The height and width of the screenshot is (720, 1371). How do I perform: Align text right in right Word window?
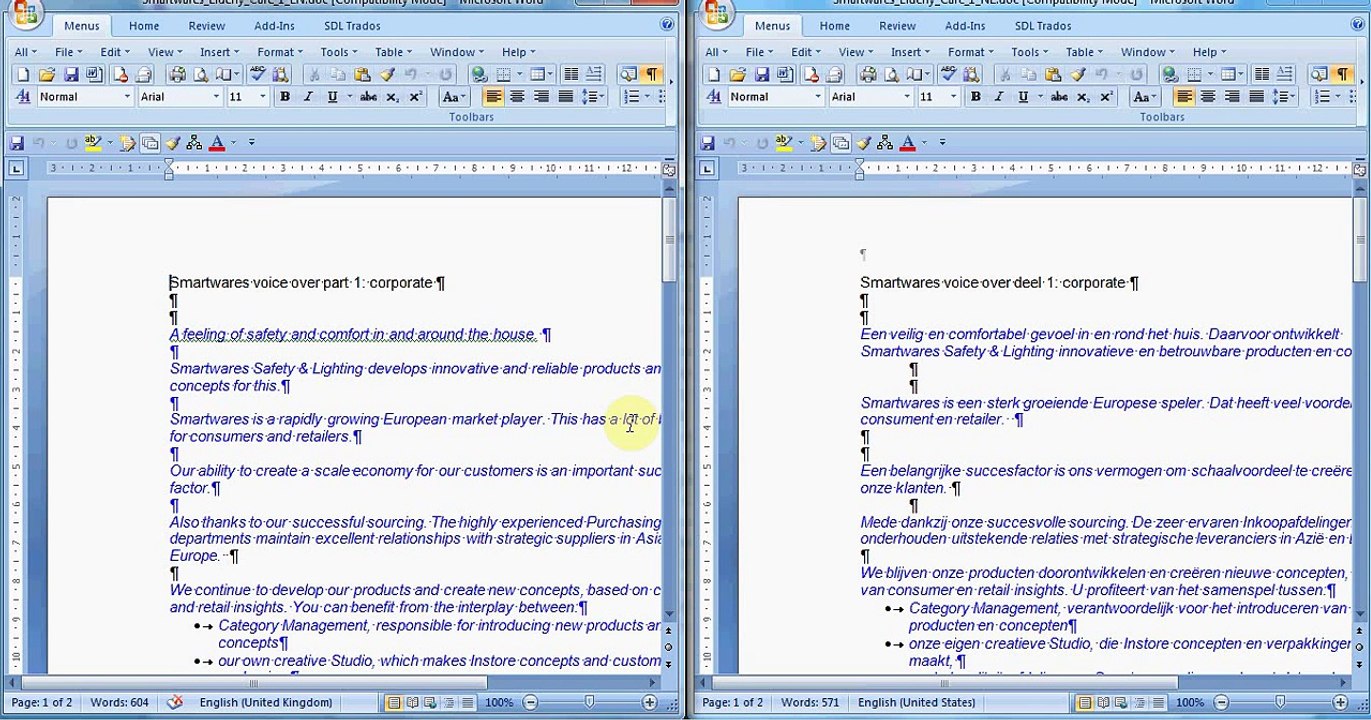(1232, 97)
